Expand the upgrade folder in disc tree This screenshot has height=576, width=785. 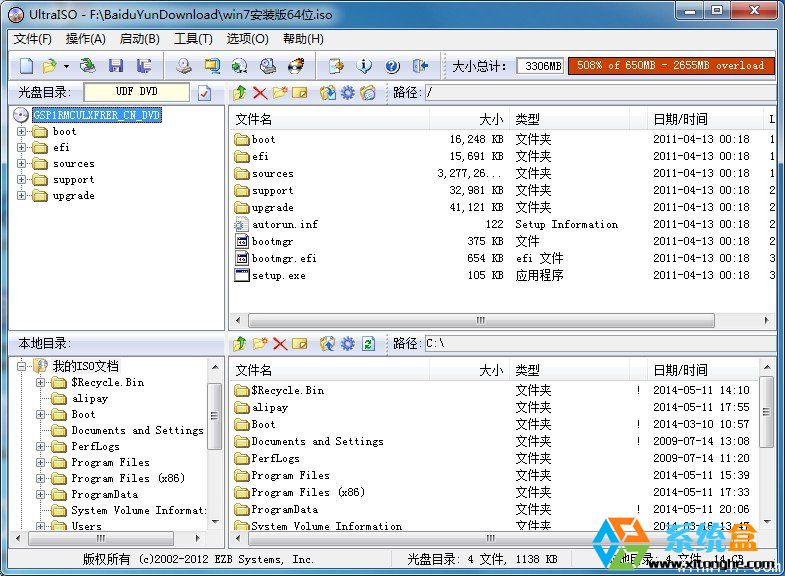(22, 196)
